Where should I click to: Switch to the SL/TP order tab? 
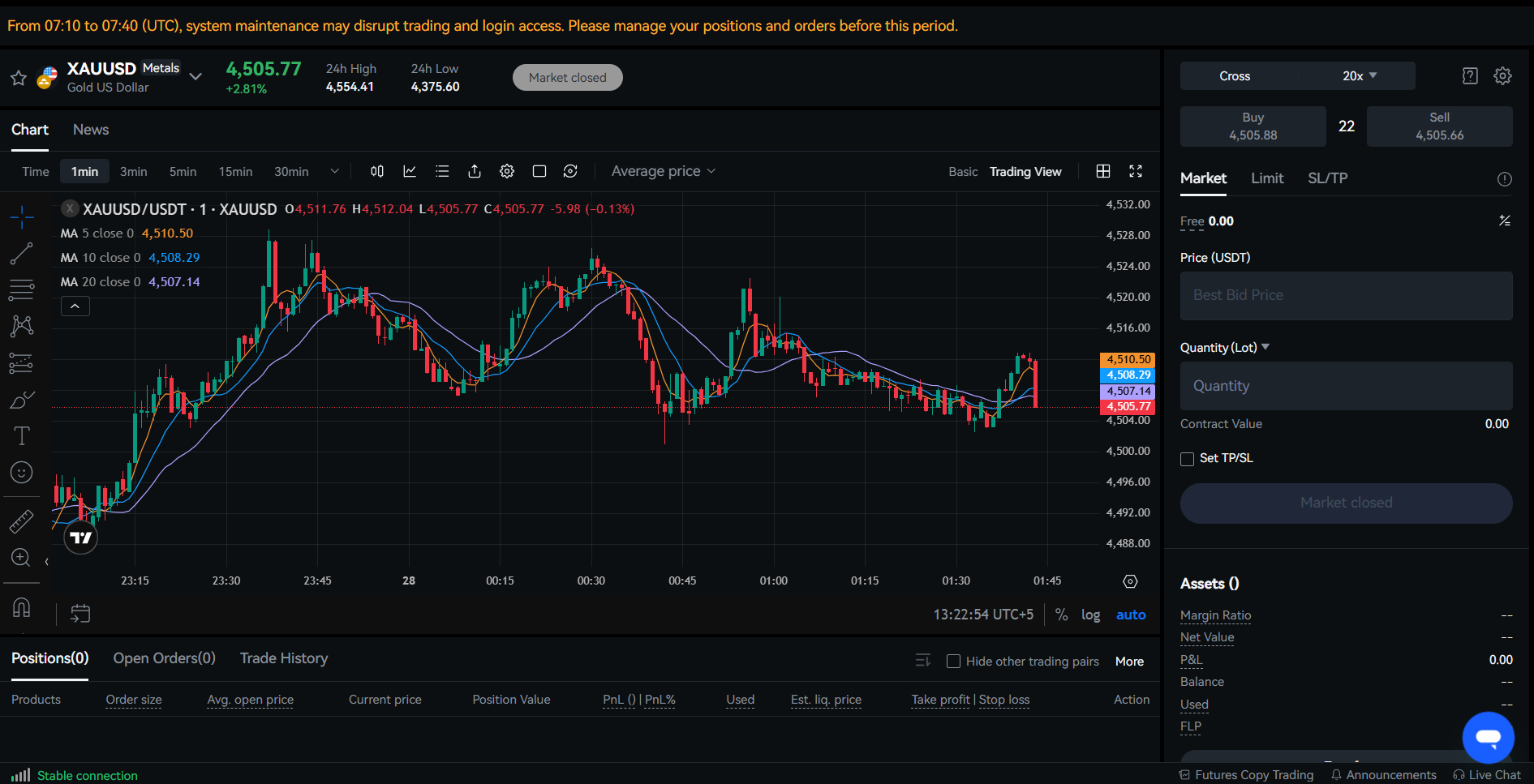[x=1327, y=178]
